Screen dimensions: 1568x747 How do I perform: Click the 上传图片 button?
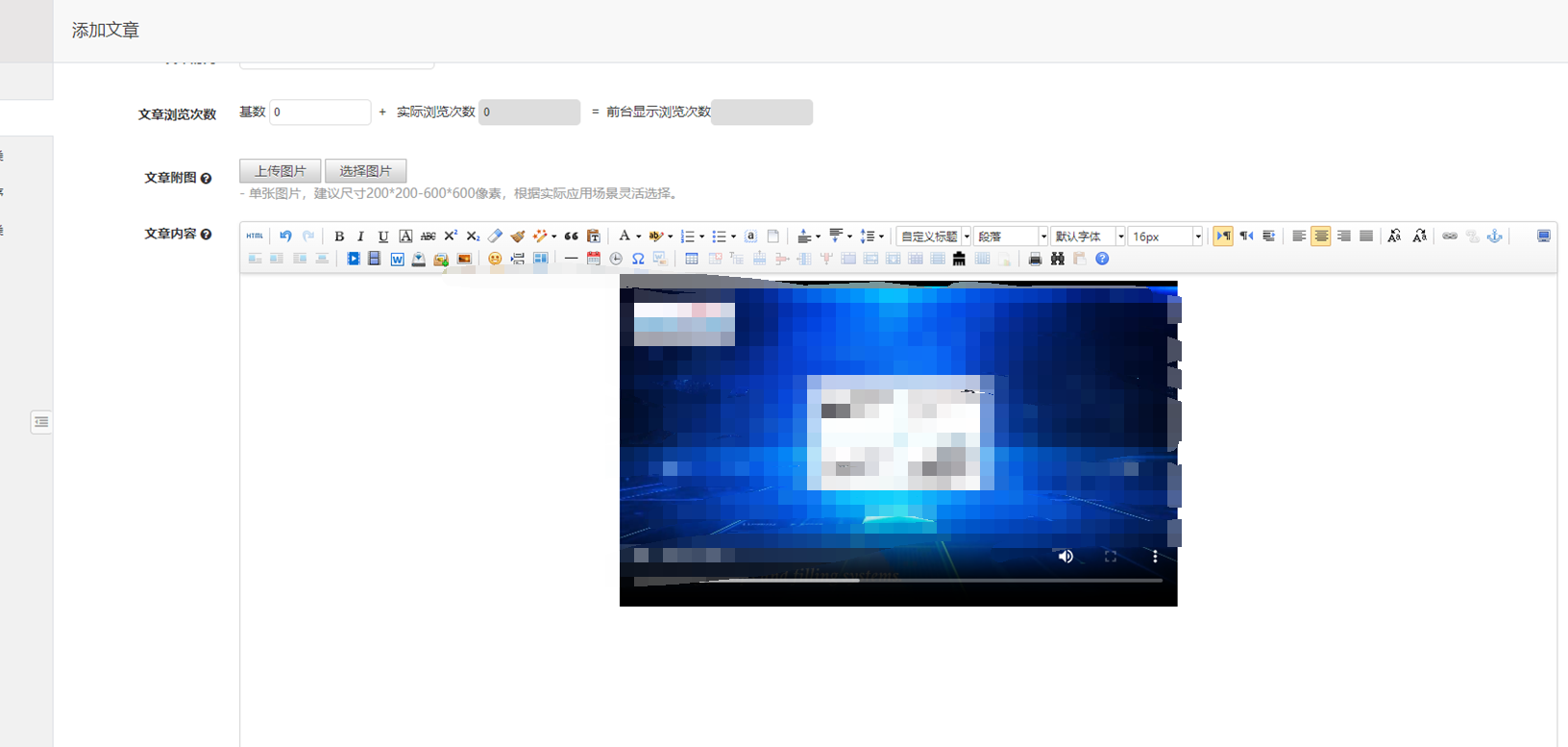[281, 171]
